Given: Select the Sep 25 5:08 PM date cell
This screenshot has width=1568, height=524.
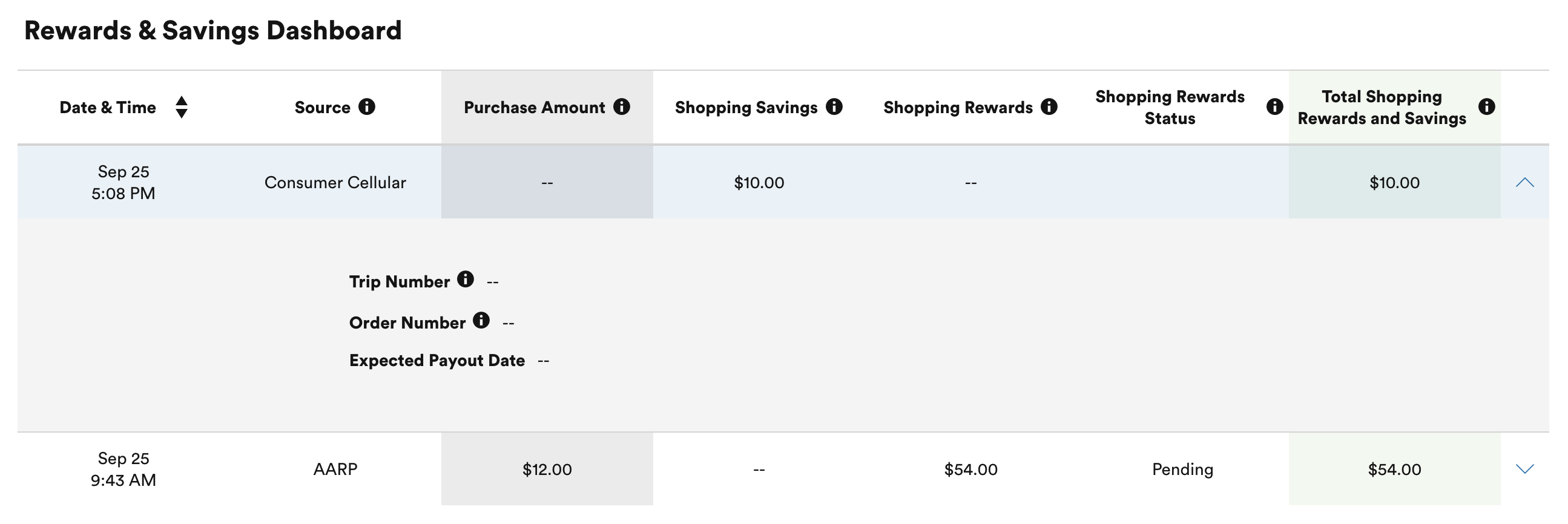Looking at the screenshot, I should [x=124, y=182].
